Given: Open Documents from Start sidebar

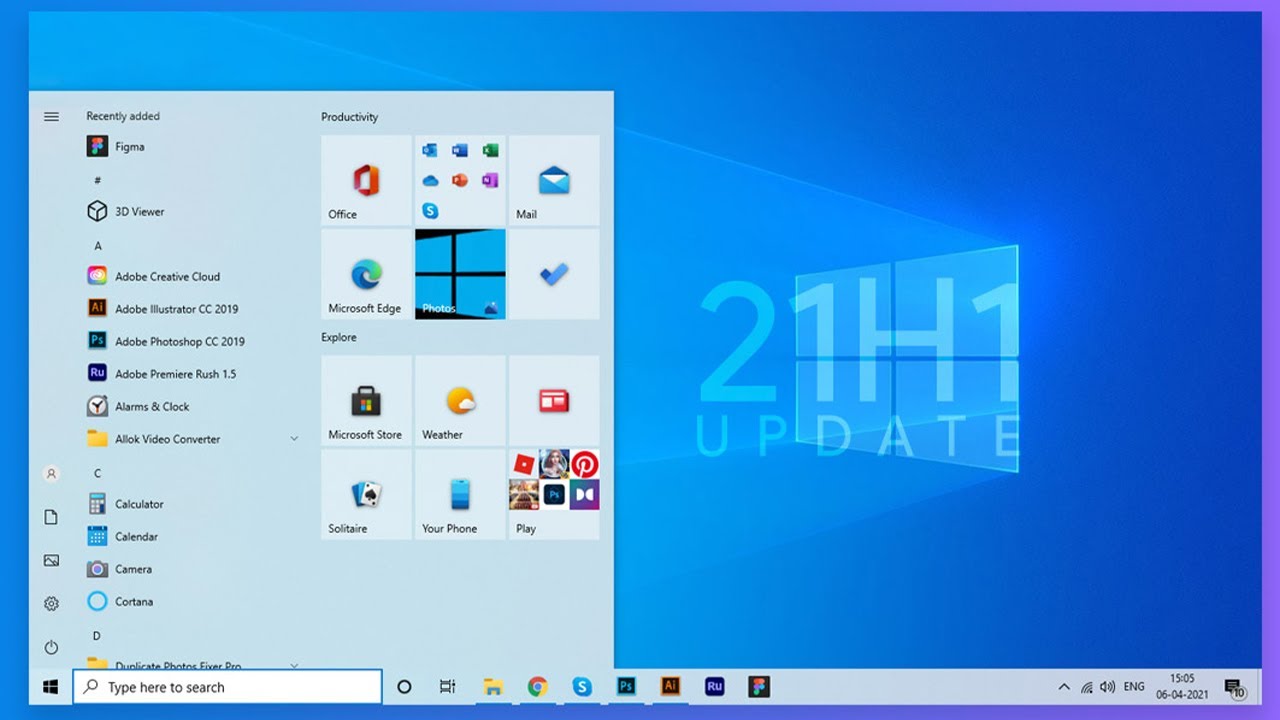Looking at the screenshot, I should [51, 517].
